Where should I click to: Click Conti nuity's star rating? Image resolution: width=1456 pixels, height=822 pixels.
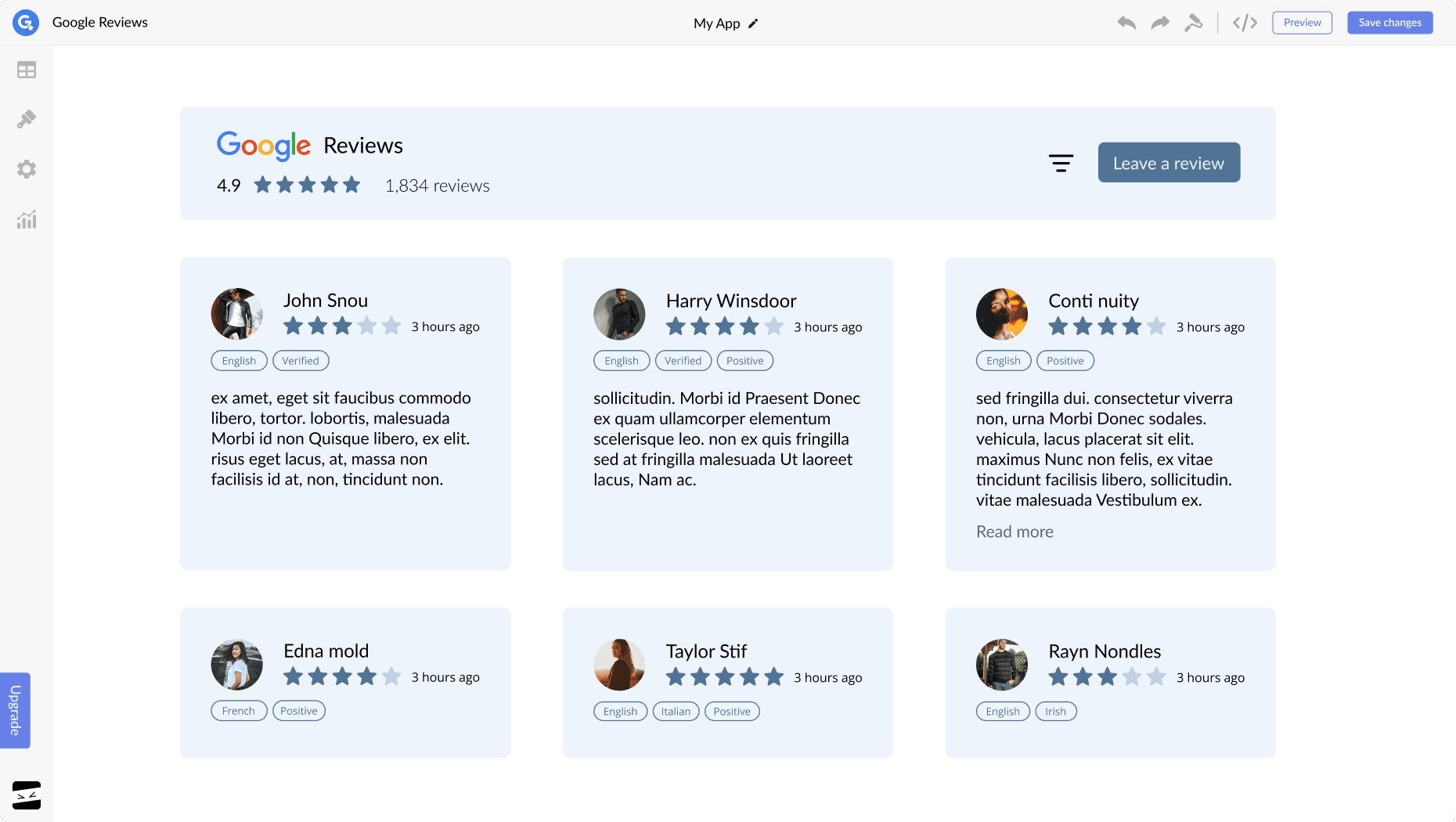[x=1108, y=326]
